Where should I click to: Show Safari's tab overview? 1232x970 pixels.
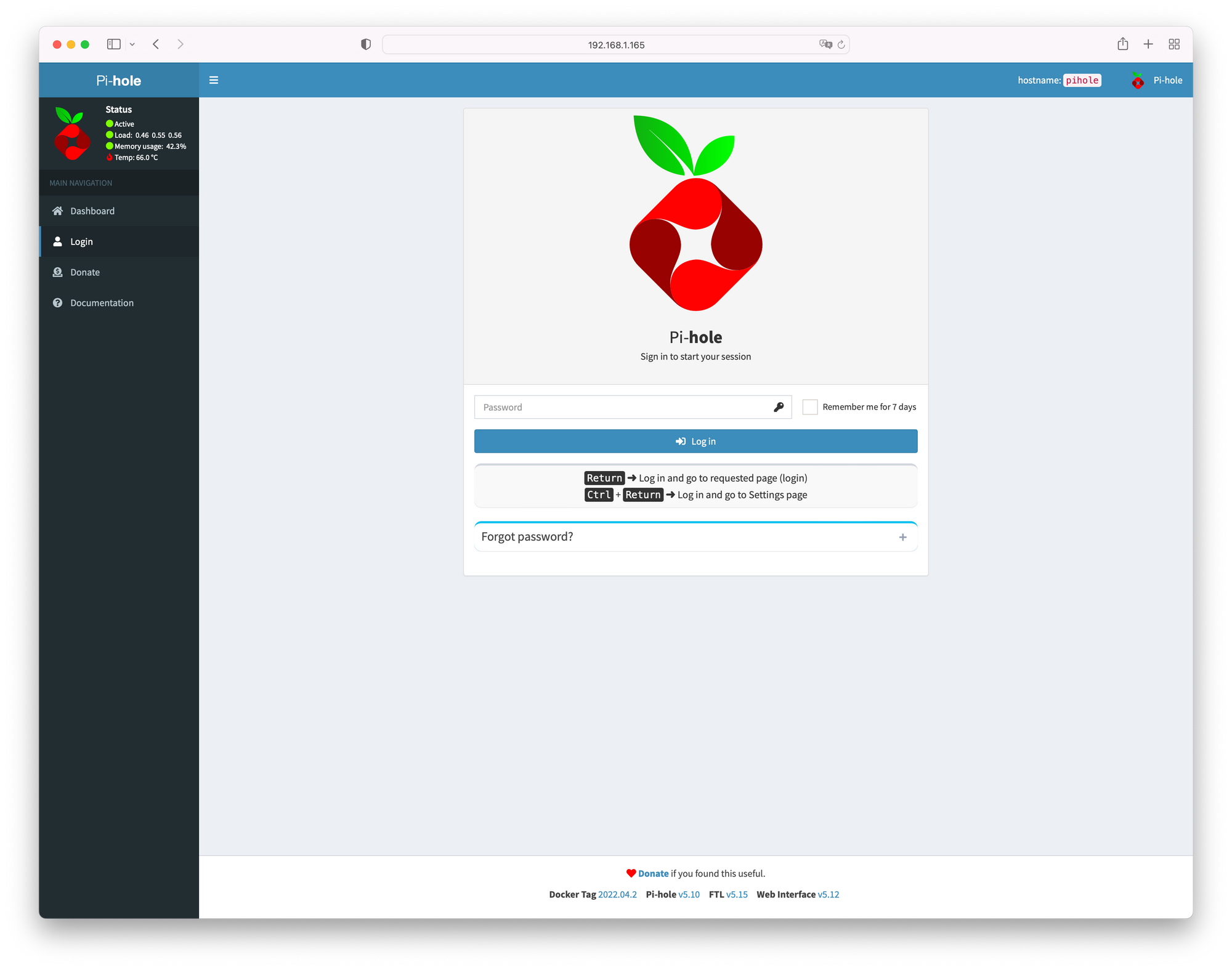click(x=1174, y=44)
